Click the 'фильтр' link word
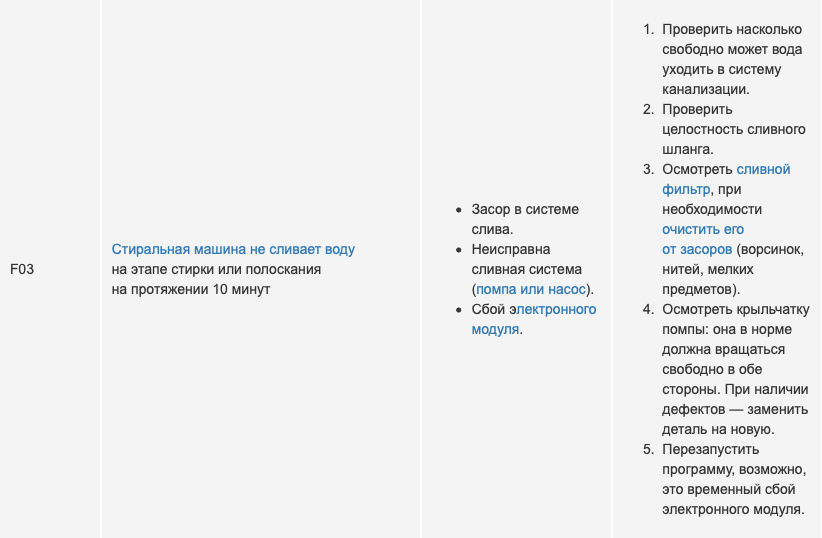Image resolution: width=822 pixels, height=538 pixels. [x=686, y=189]
